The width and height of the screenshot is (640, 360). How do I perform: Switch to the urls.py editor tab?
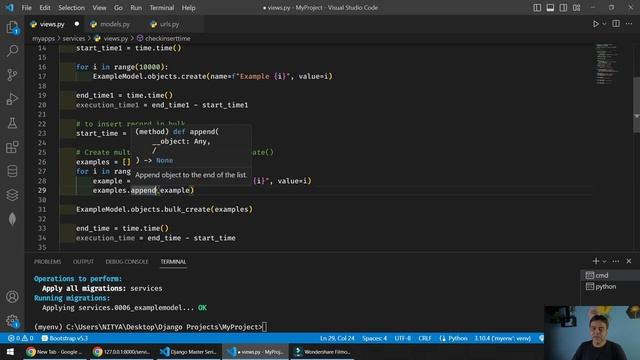(169, 24)
